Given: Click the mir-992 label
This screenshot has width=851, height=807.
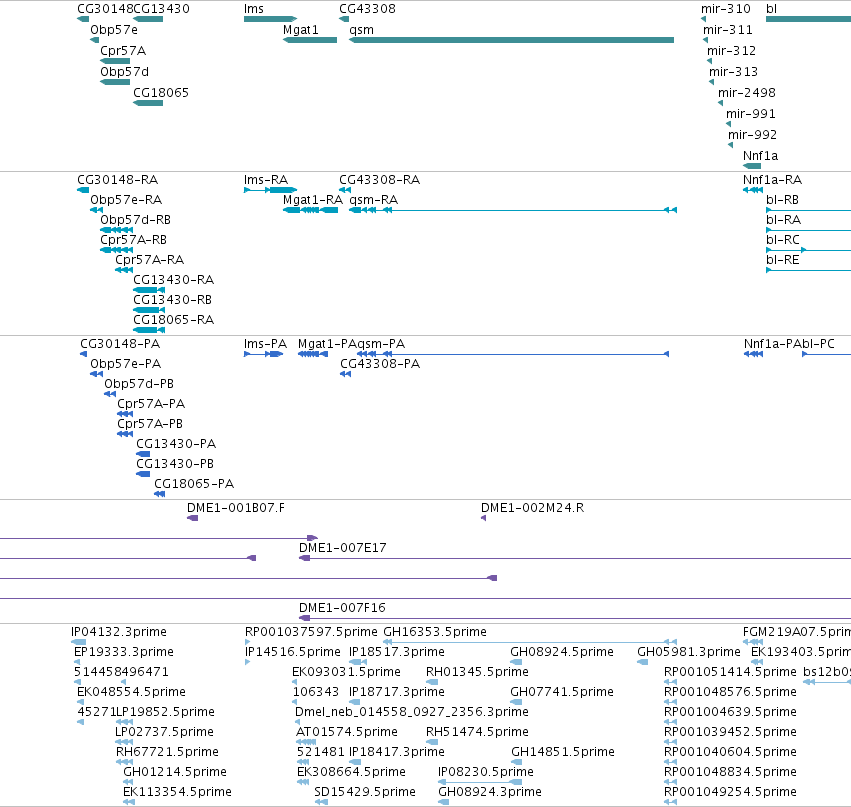Looking at the screenshot, I should click(752, 135).
